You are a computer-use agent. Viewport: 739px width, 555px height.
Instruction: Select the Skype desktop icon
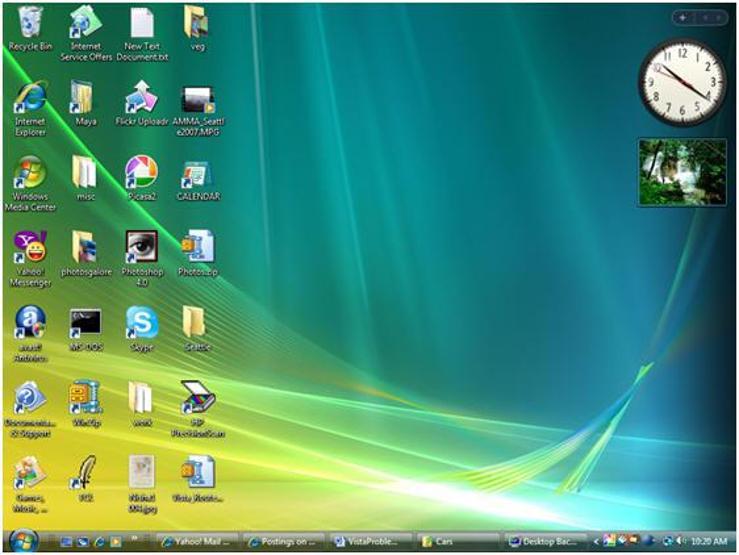[141, 322]
